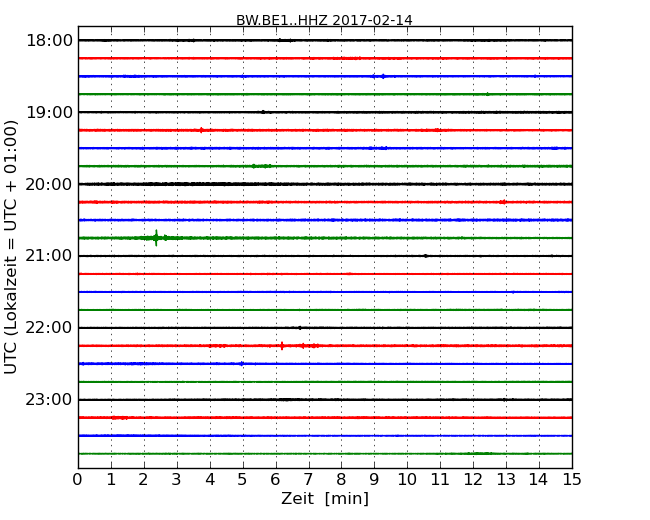Click the x-axis tick label 10
The height and width of the screenshot is (520, 650).
[407, 480]
